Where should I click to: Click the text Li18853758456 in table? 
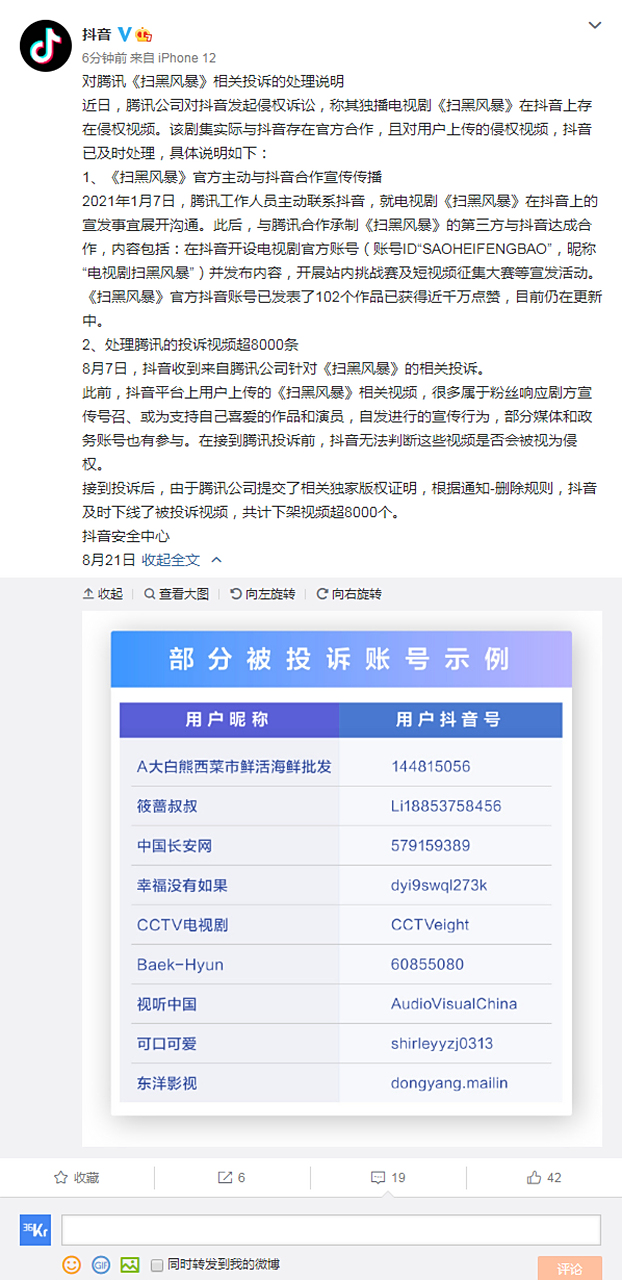446,806
